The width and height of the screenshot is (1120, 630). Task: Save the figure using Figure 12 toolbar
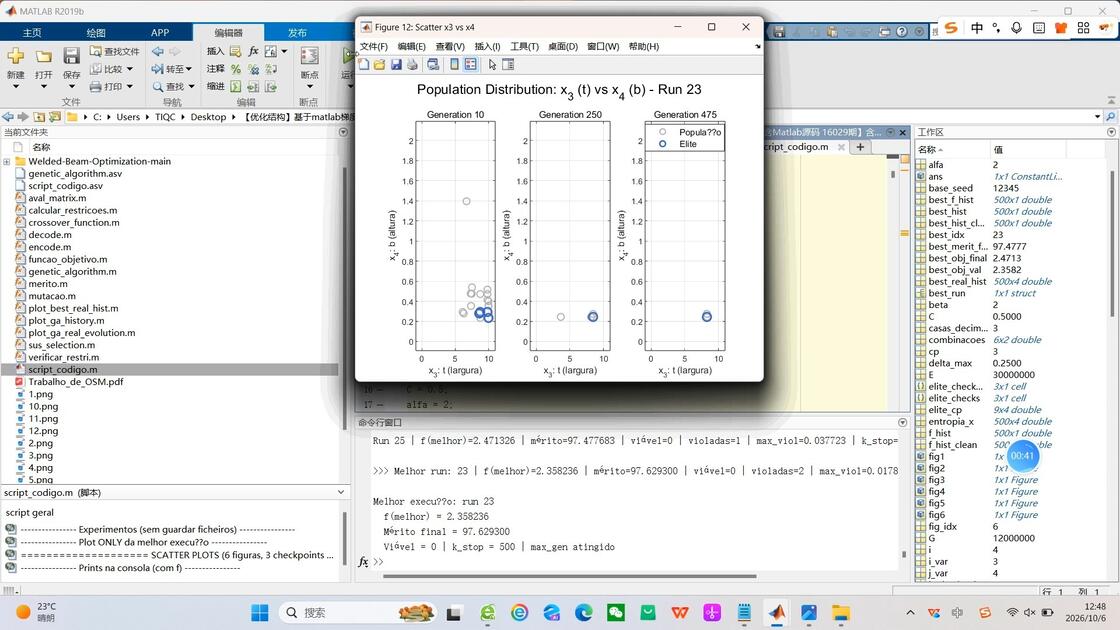[x=396, y=64]
